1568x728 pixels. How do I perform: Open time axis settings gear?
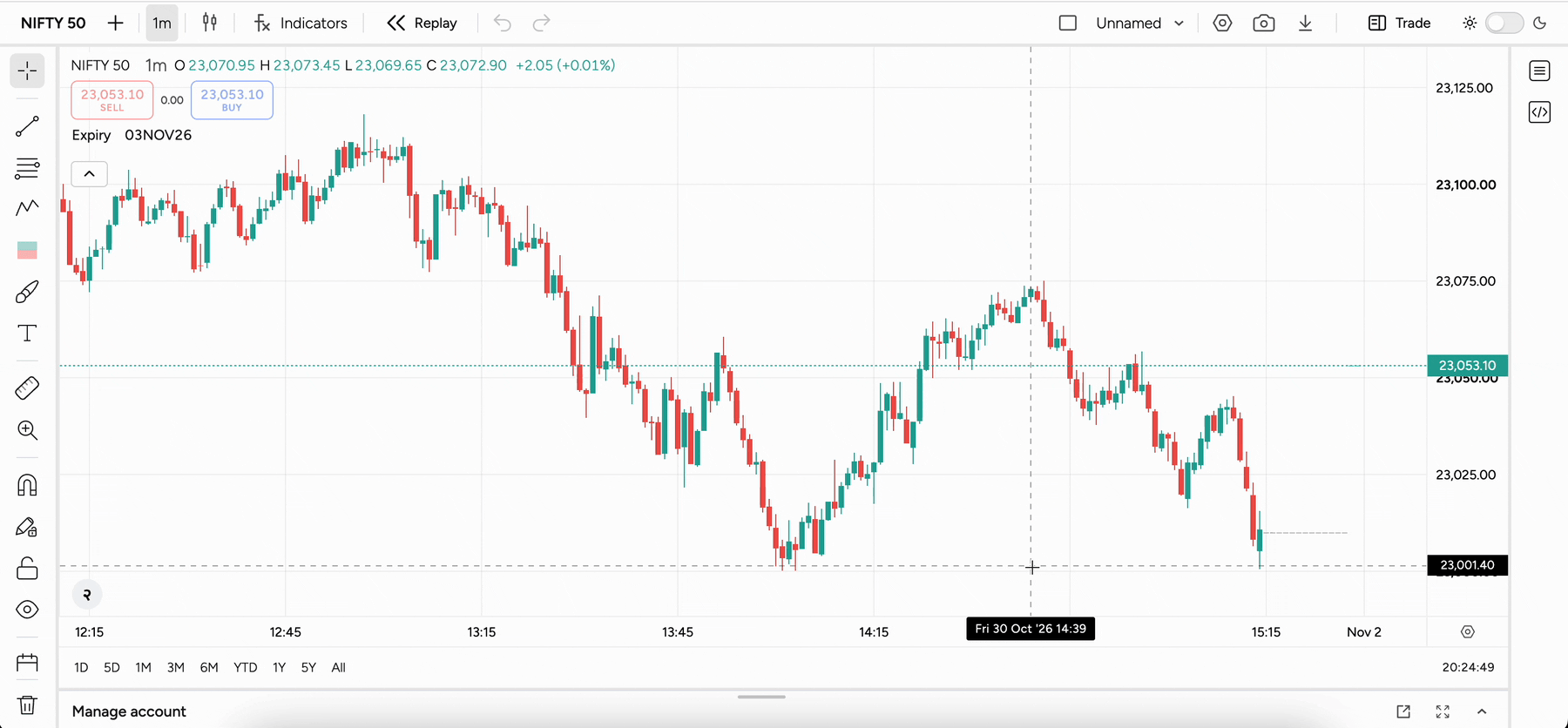(x=1468, y=632)
